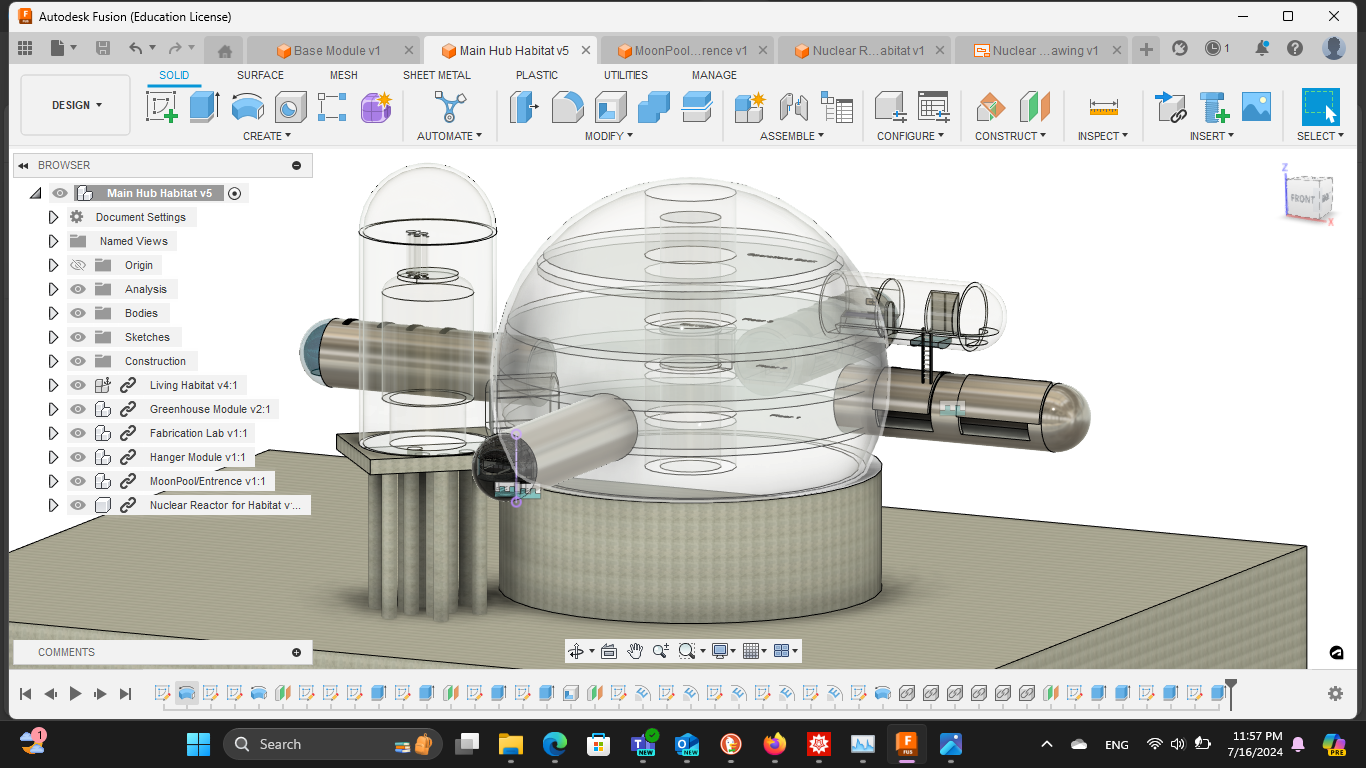Open the DESIGN workspace dropdown
The height and width of the screenshot is (768, 1366).
point(76,105)
